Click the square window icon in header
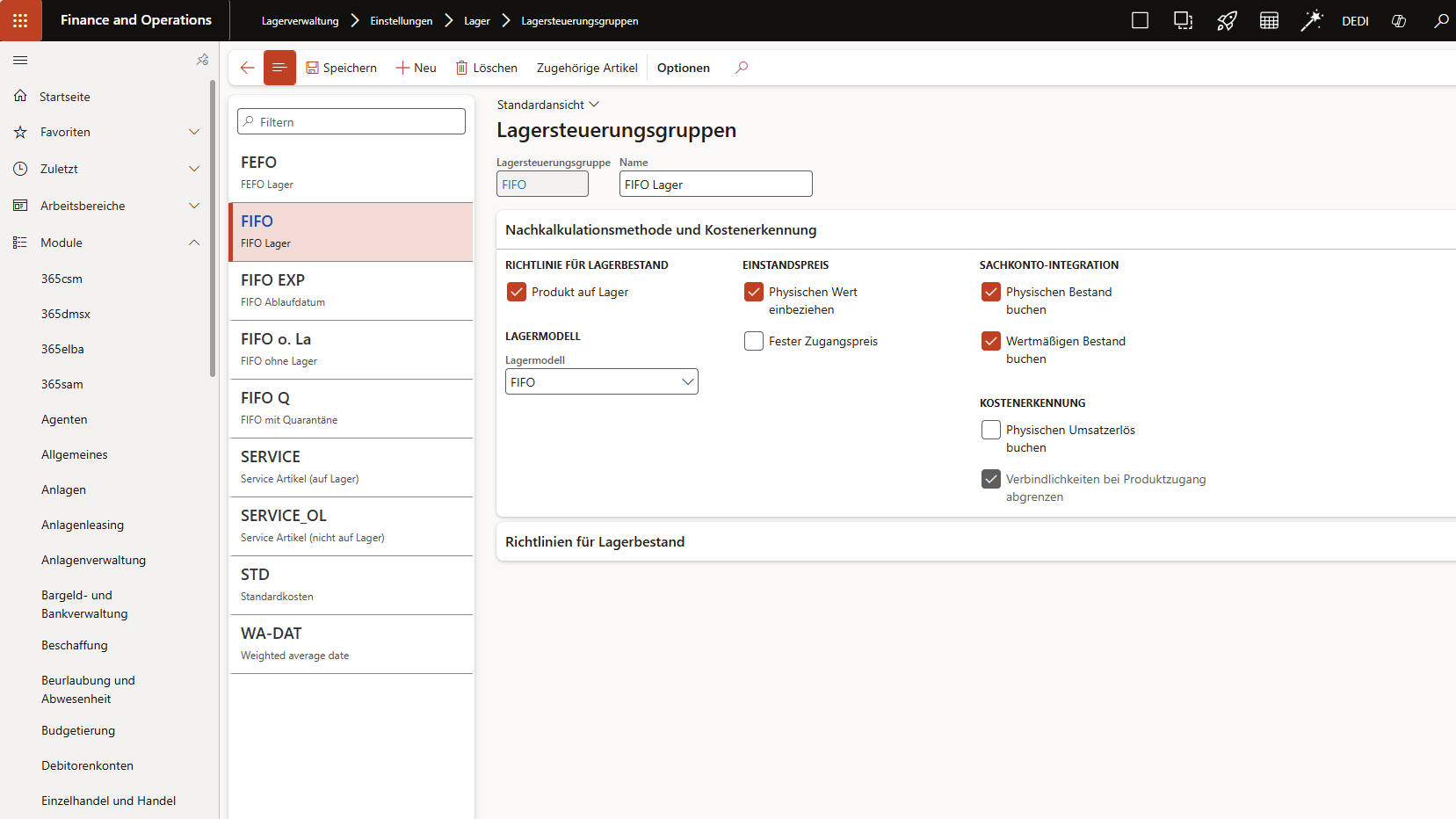 click(x=1140, y=20)
